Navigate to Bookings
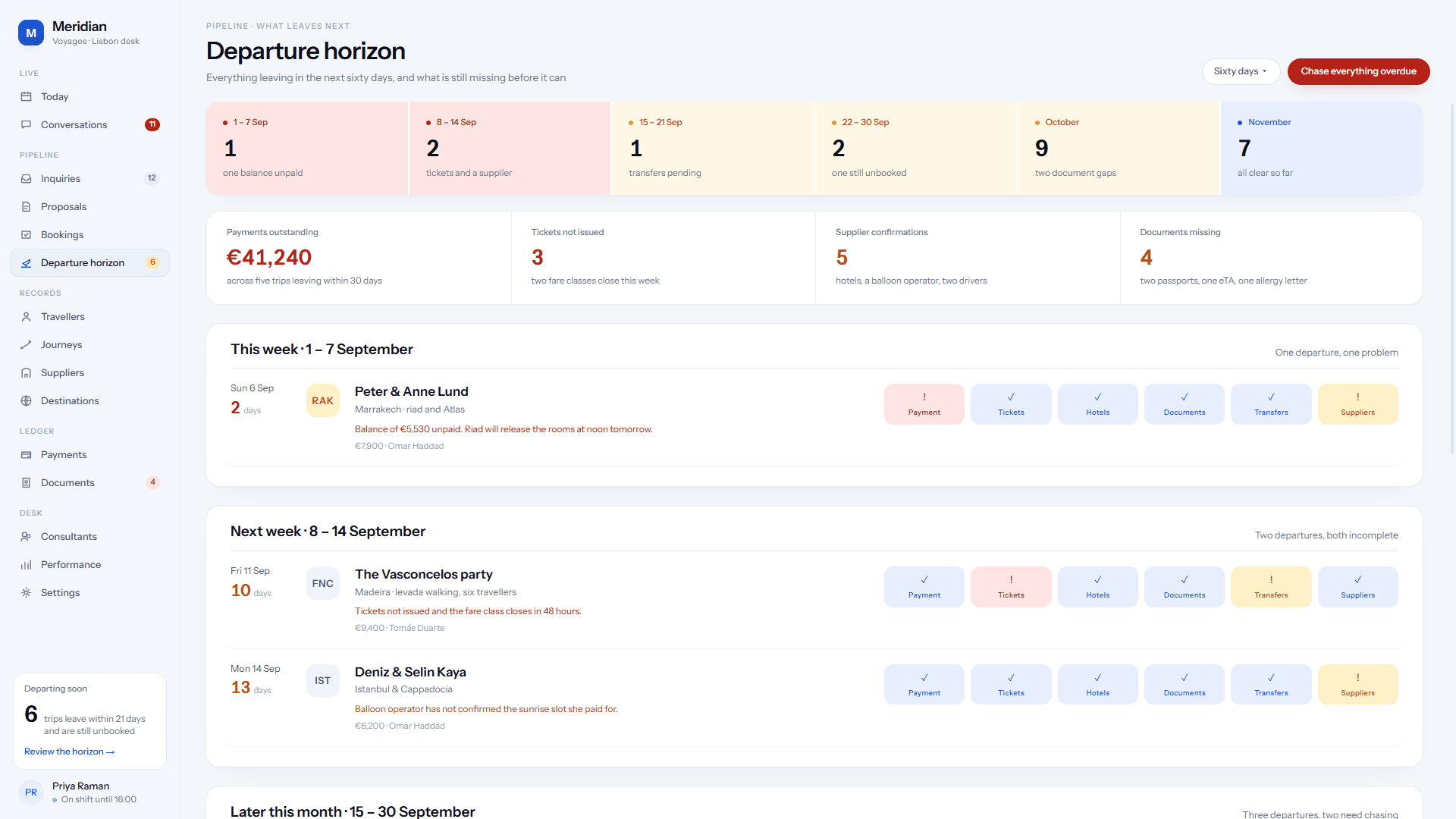The height and width of the screenshot is (819, 1456). click(89, 235)
